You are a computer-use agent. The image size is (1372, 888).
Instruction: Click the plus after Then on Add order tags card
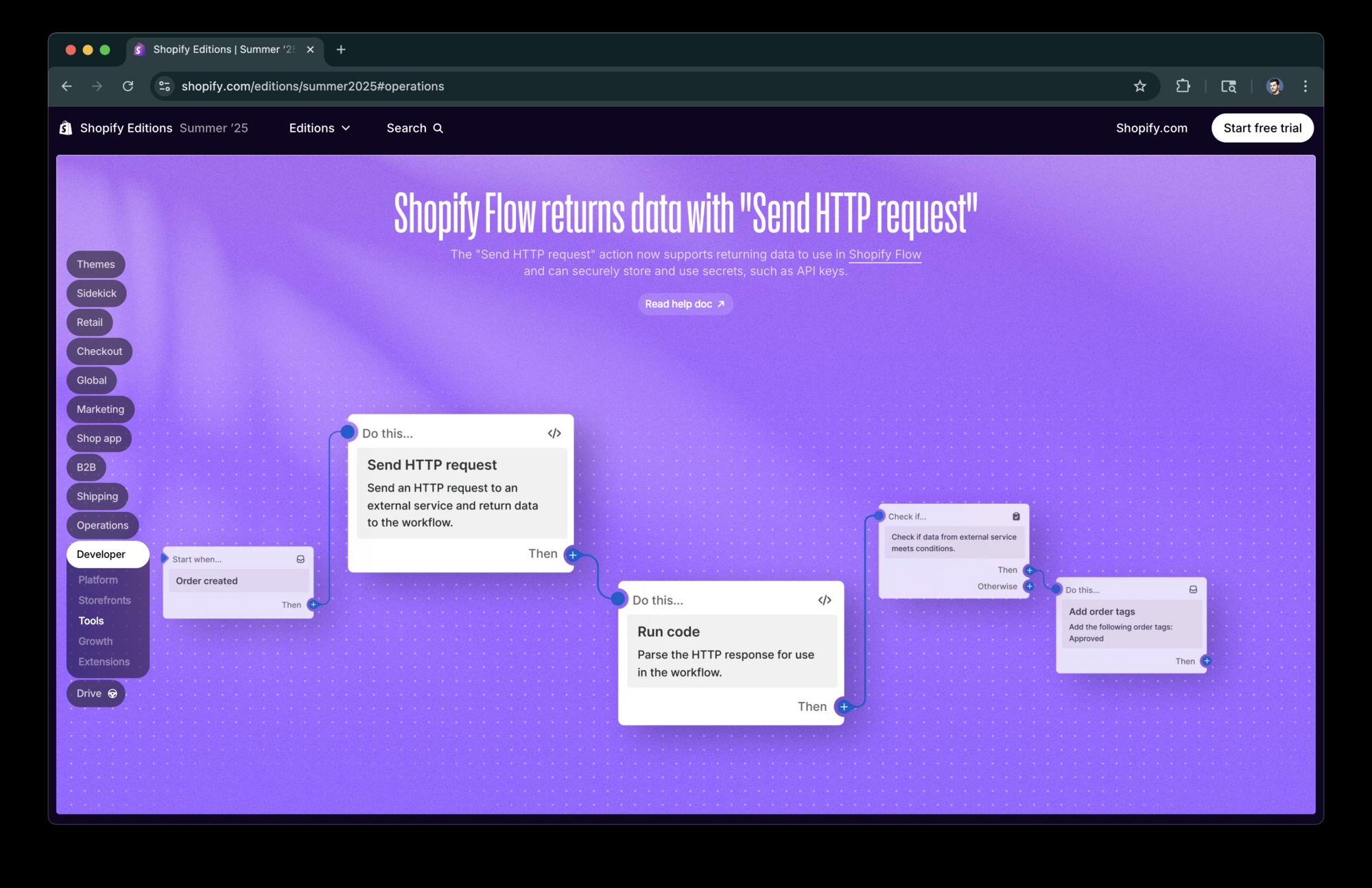[x=1206, y=661]
